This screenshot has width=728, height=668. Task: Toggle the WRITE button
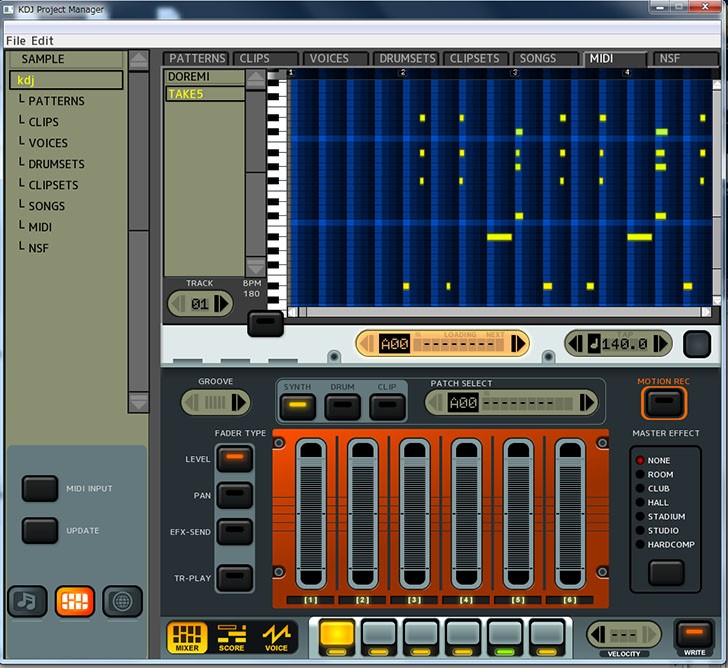694,635
